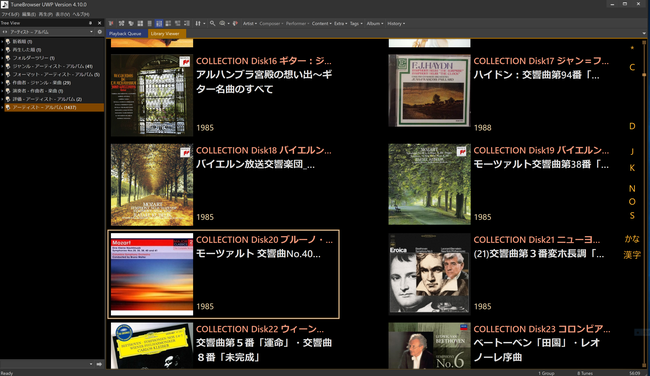
Task: Click the highlighted active view-layout toolbar icon
Action: 159,24
